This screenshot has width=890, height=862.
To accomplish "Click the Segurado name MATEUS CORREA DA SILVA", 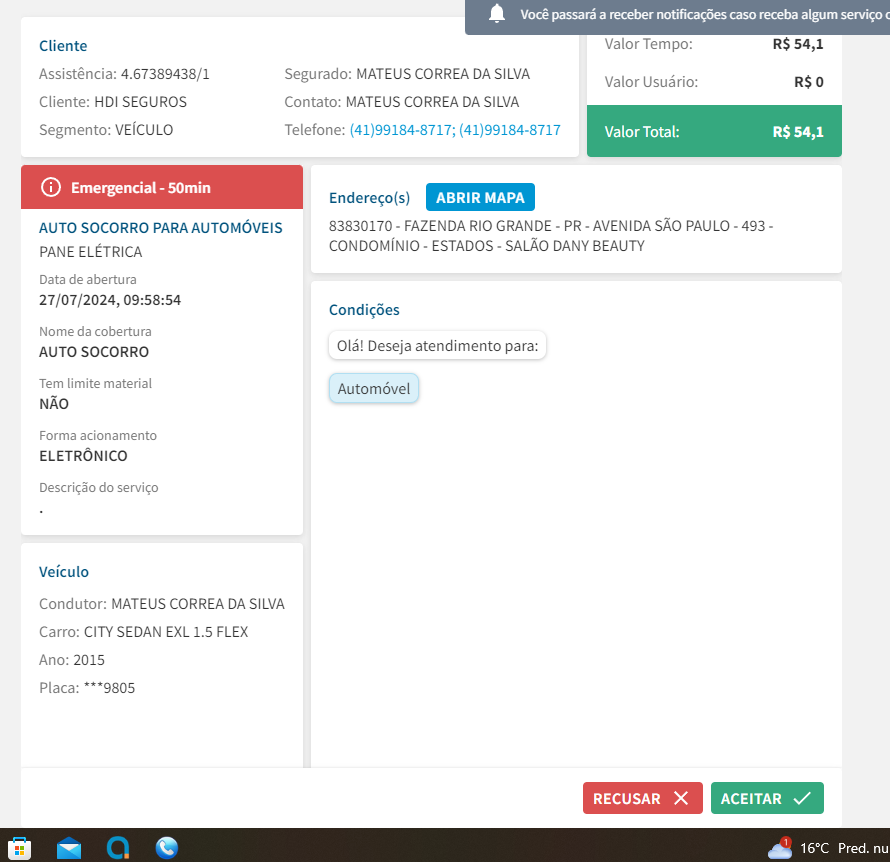I will pos(443,74).
